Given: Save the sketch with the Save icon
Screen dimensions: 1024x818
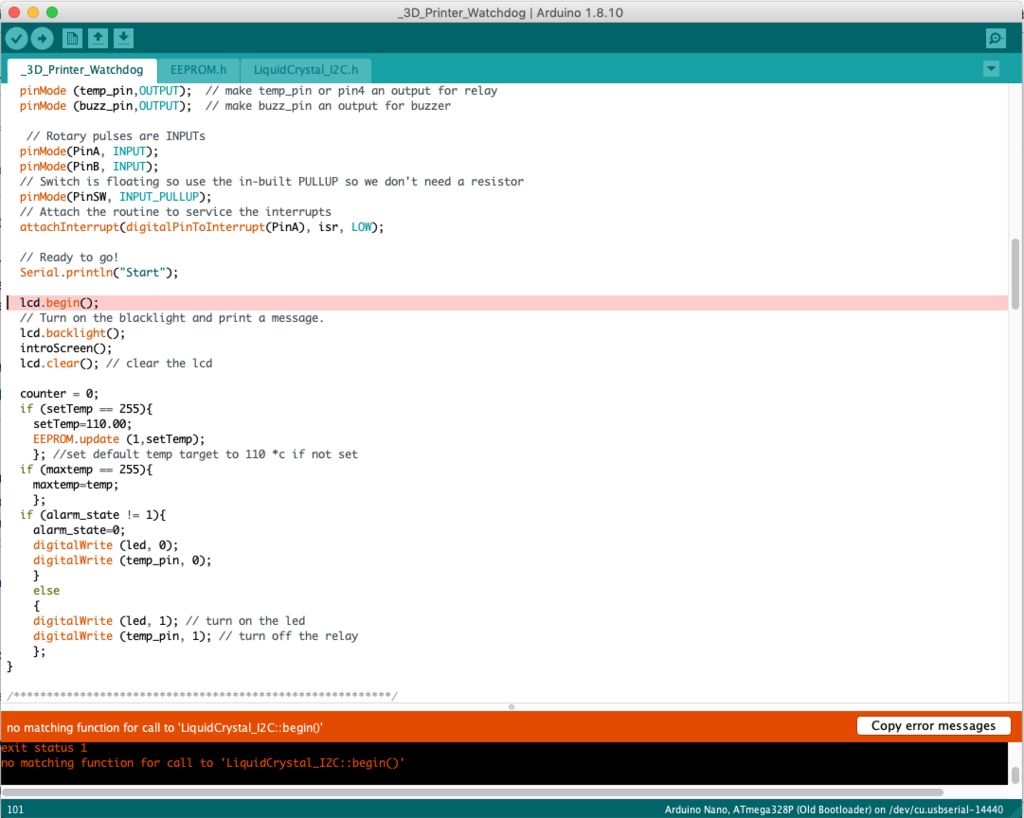Looking at the screenshot, I should pos(123,39).
